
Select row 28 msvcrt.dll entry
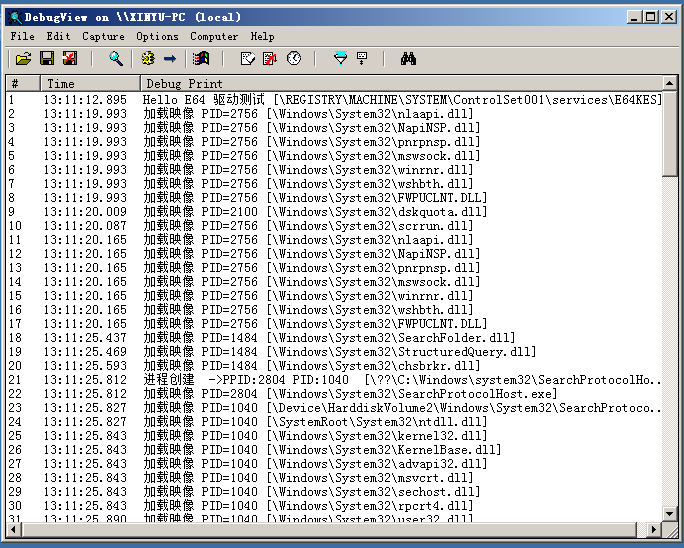coord(334,477)
